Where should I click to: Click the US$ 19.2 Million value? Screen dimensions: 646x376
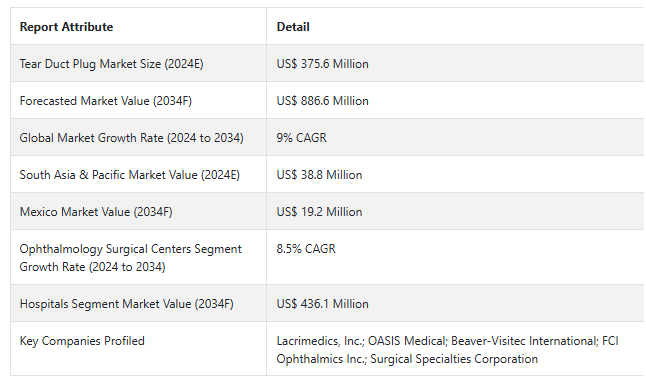pos(319,212)
